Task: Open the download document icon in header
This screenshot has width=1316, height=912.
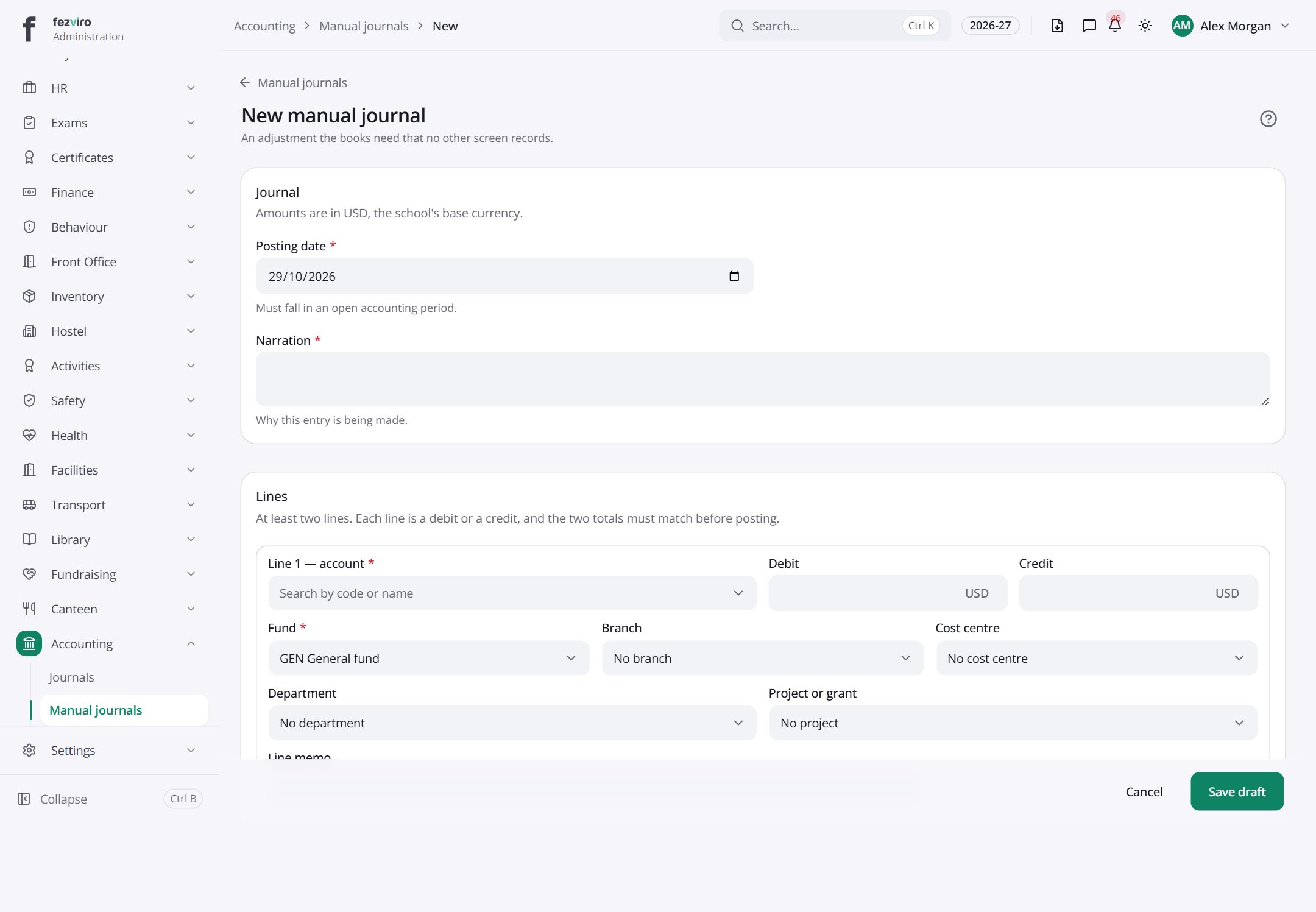Action: 1057,26
